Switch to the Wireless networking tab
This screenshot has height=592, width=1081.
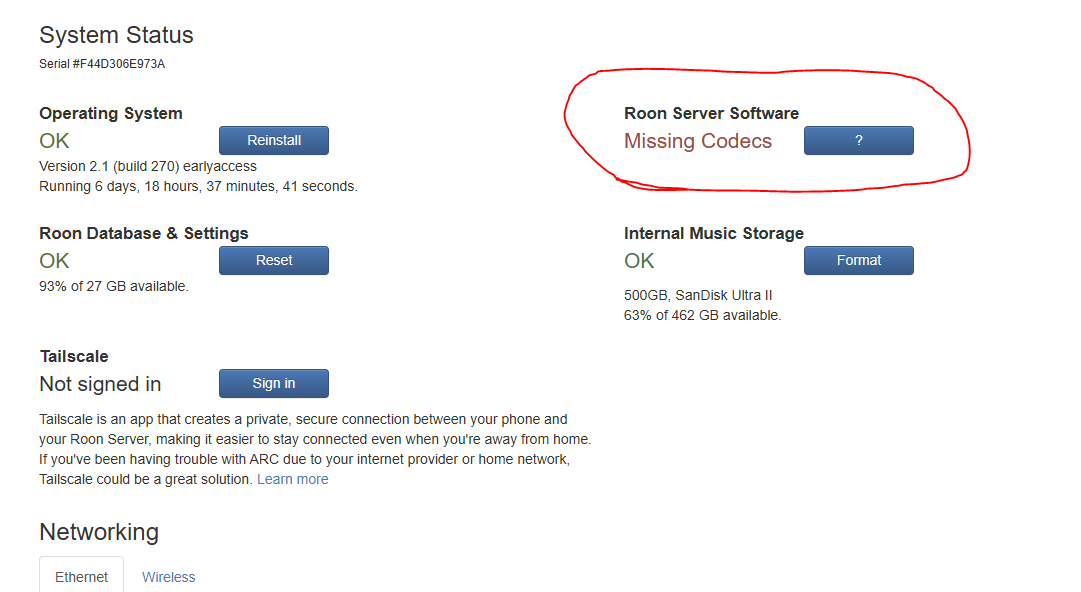168,577
